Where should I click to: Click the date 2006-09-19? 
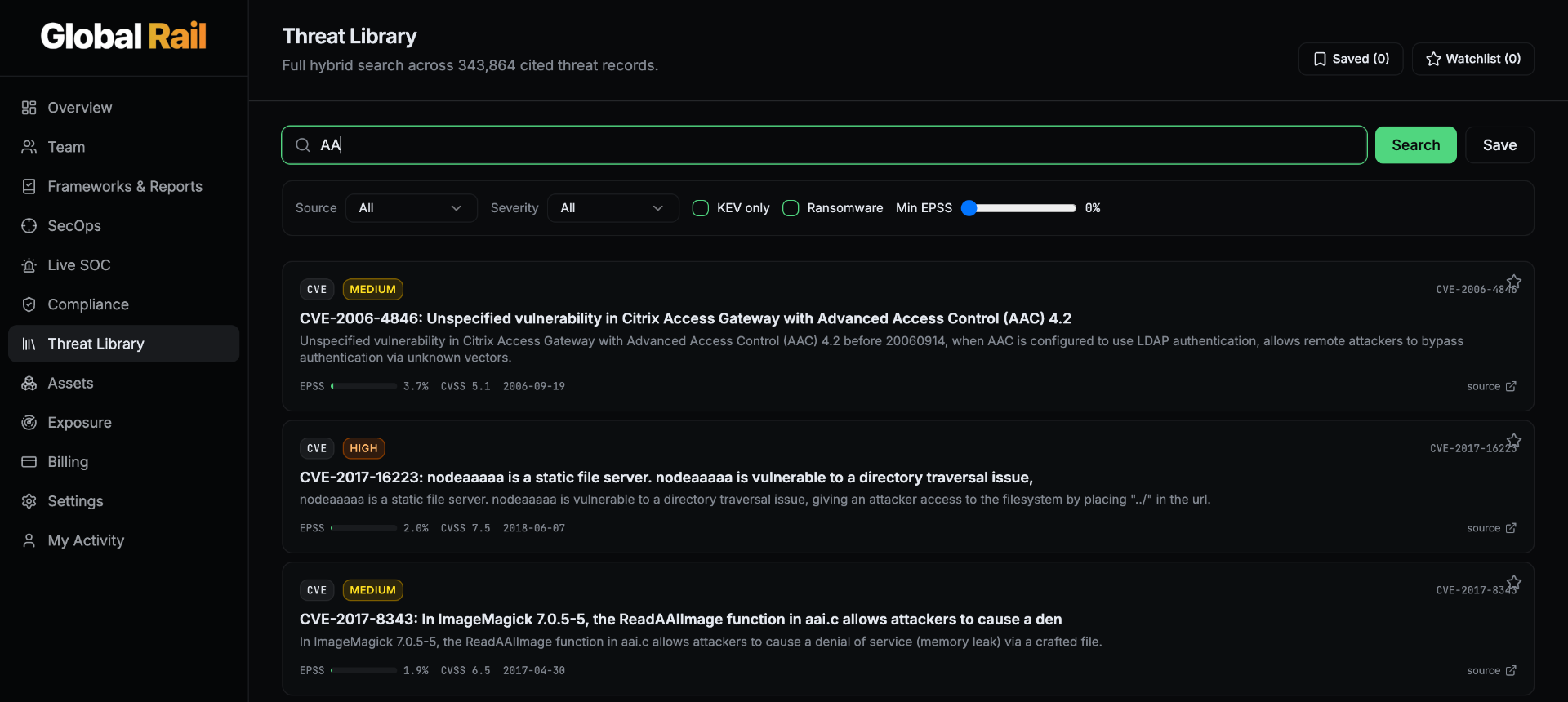(x=534, y=386)
